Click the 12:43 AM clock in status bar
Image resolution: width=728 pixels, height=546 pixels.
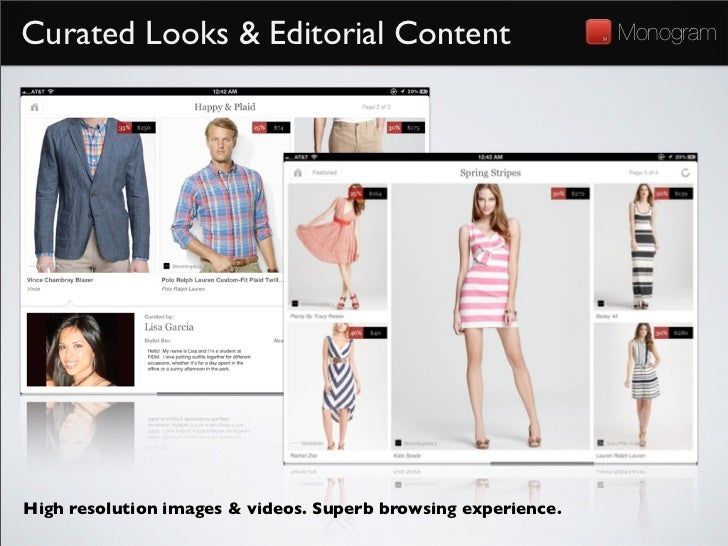point(490,157)
